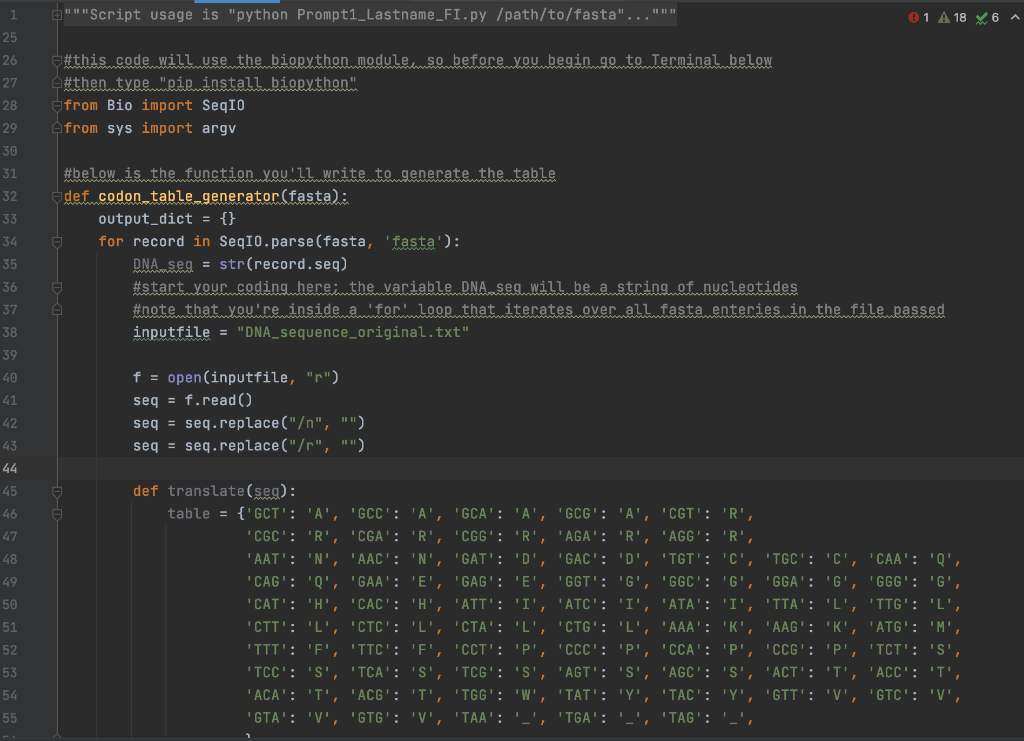Click the comment starting '#this code will use'
The image size is (1024, 741).
(x=418, y=61)
